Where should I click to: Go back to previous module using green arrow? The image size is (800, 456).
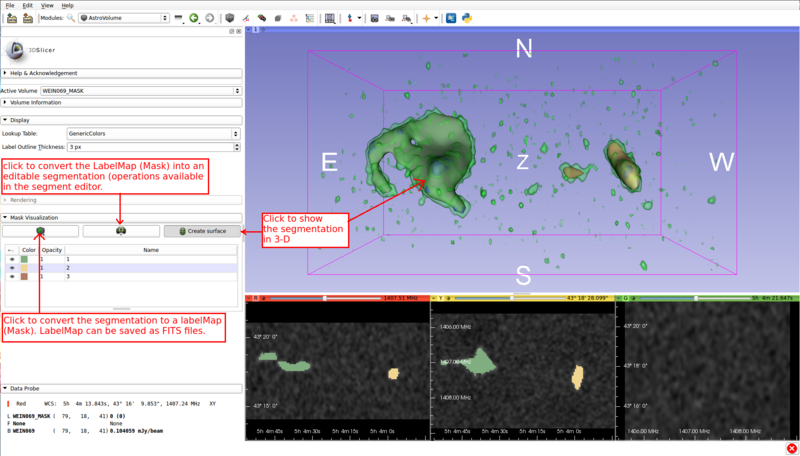[193, 18]
